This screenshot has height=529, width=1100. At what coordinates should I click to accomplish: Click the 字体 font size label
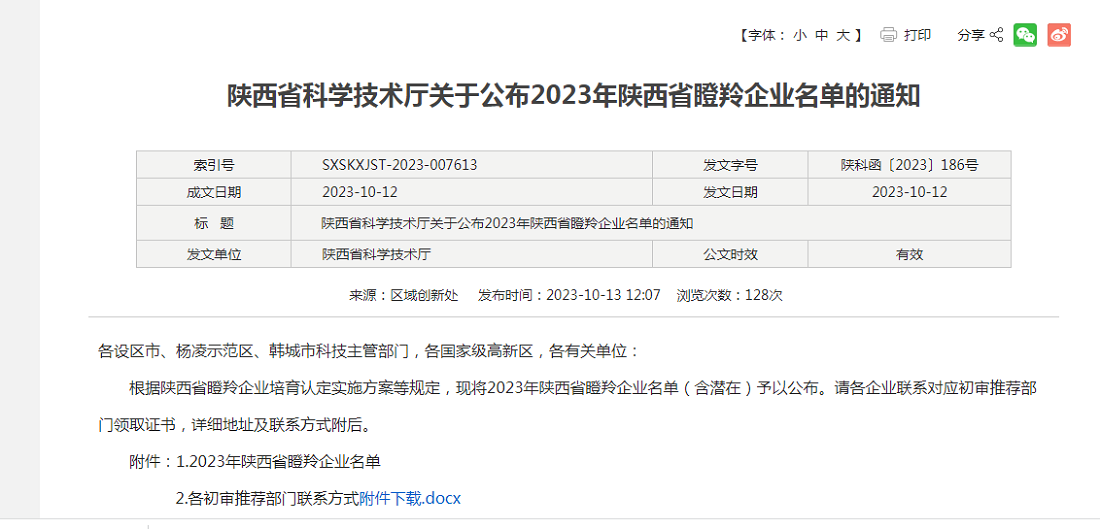tap(763, 35)
